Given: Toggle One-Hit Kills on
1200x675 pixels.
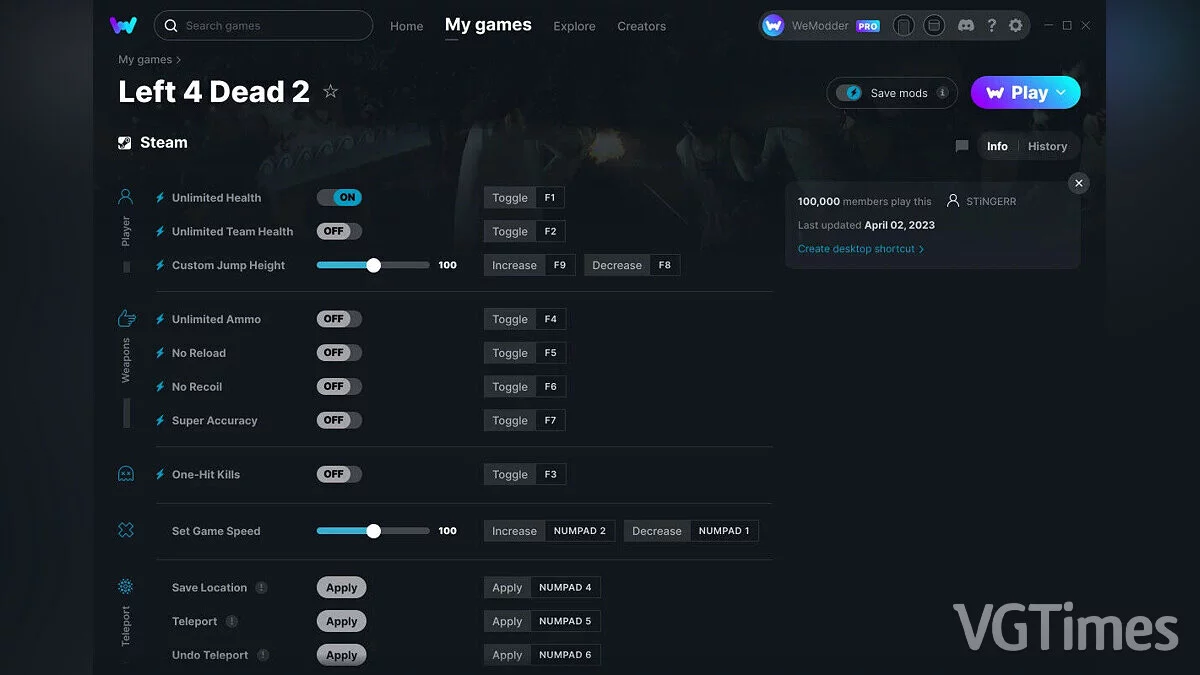Looking at the screenshot, I should [x=338, y=473].
